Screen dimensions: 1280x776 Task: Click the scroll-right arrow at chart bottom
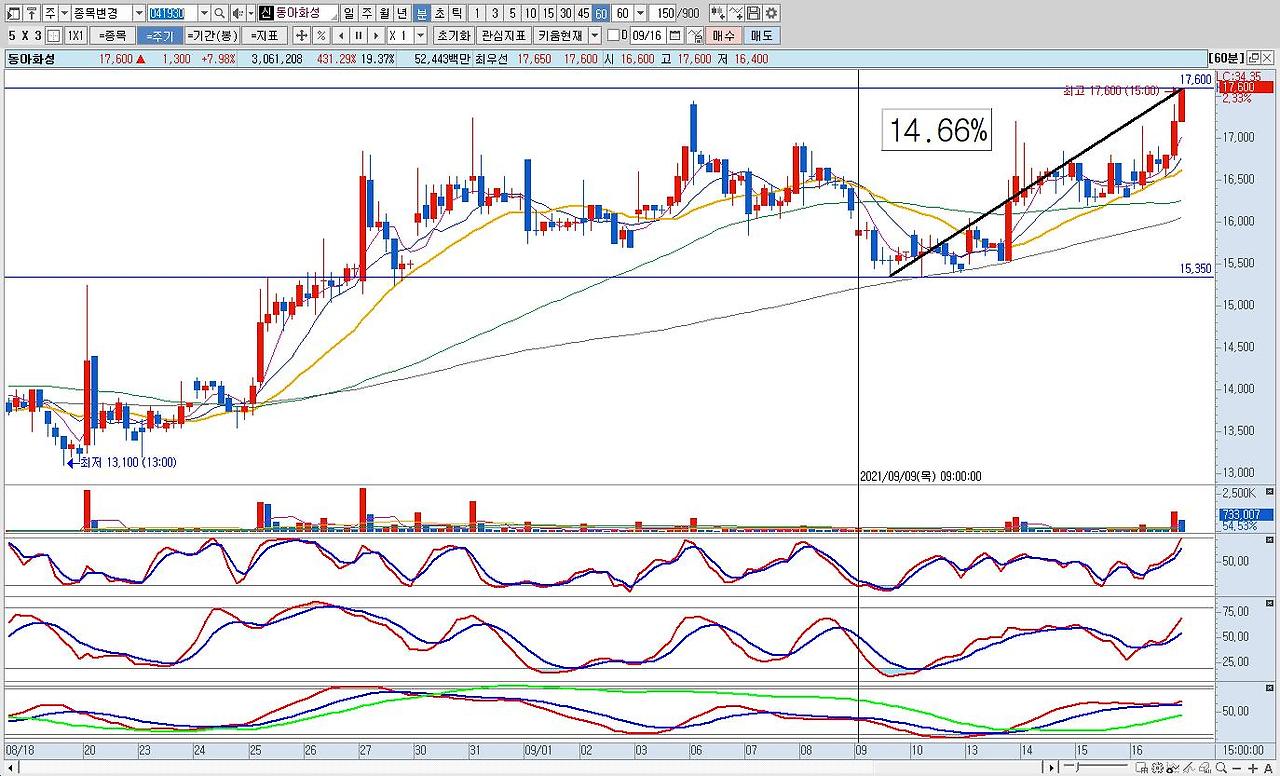pyautogui.click(x=1051, y=768)
